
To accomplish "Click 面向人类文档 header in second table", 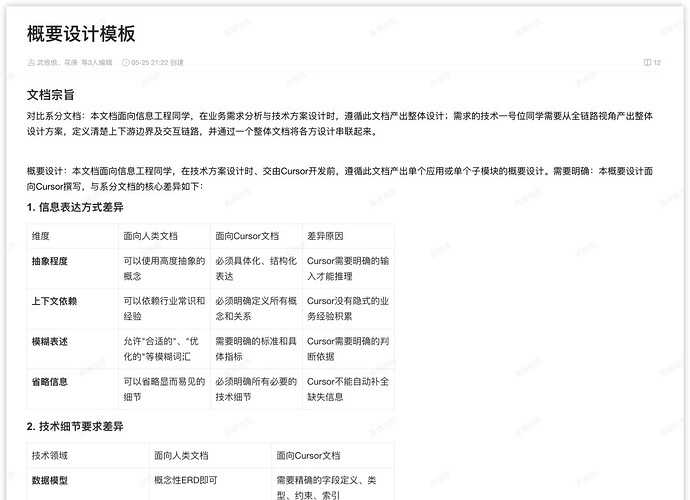I will click(x=210, y=456).
